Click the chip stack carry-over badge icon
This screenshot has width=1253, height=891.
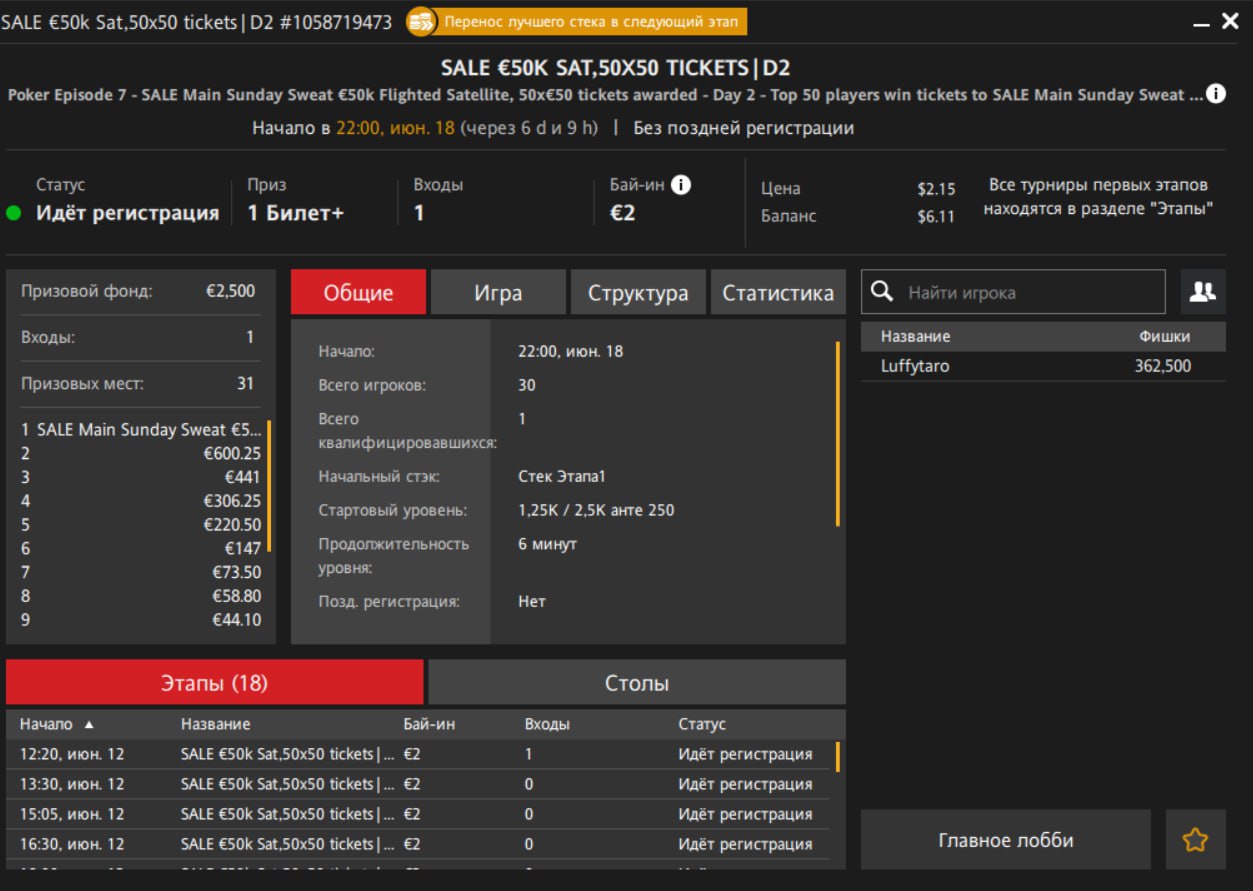(421, 21)
